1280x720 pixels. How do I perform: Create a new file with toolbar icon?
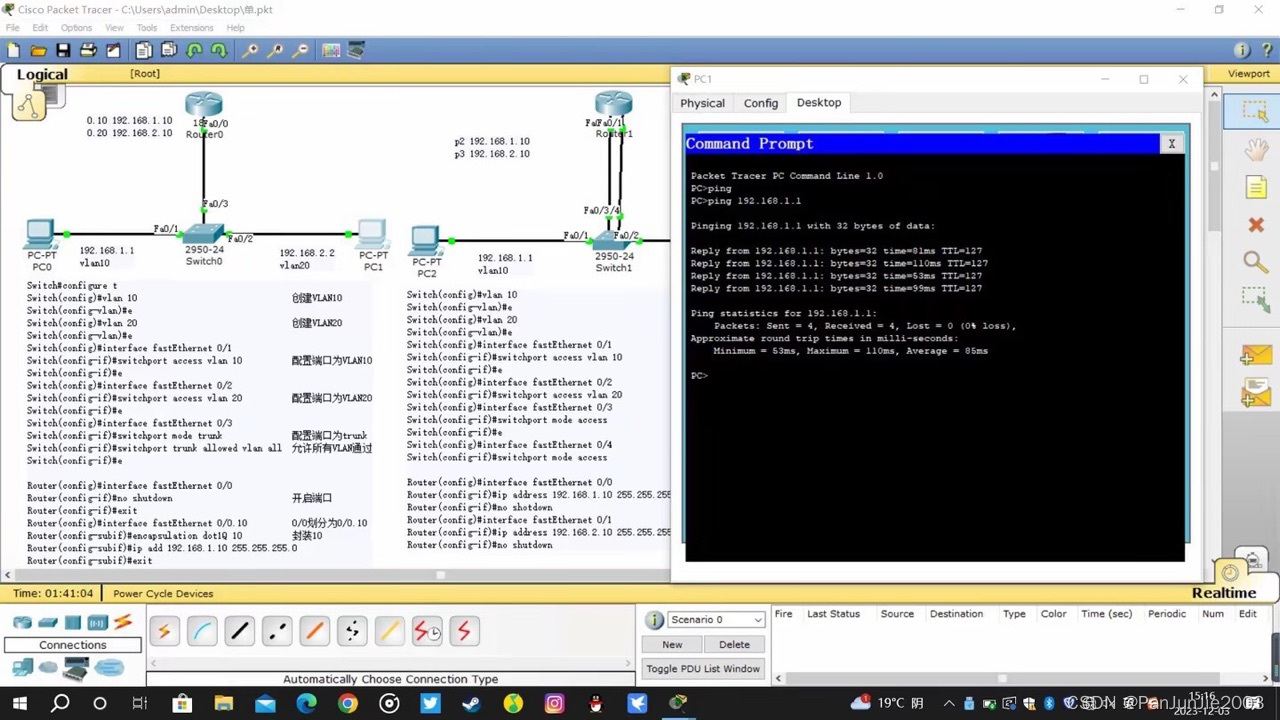coord(13,50)
